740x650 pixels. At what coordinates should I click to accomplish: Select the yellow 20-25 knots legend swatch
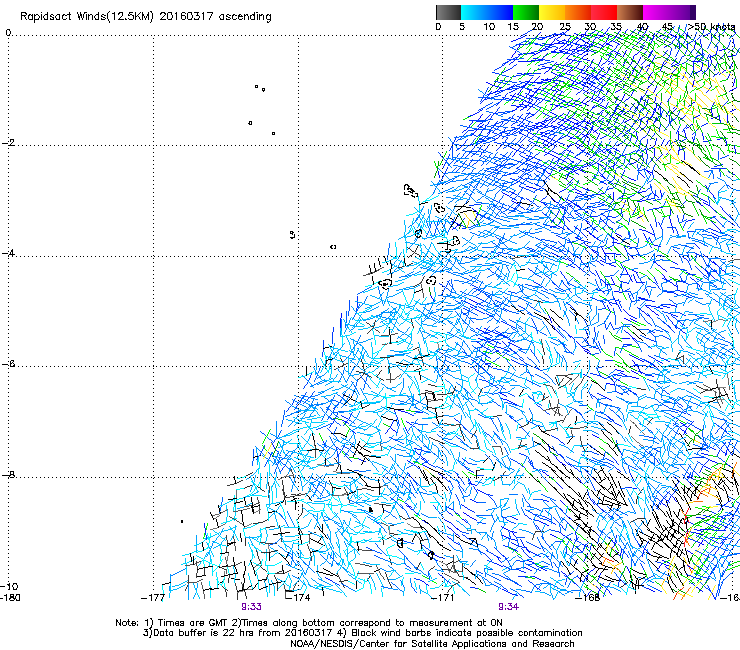coord(552,12)
